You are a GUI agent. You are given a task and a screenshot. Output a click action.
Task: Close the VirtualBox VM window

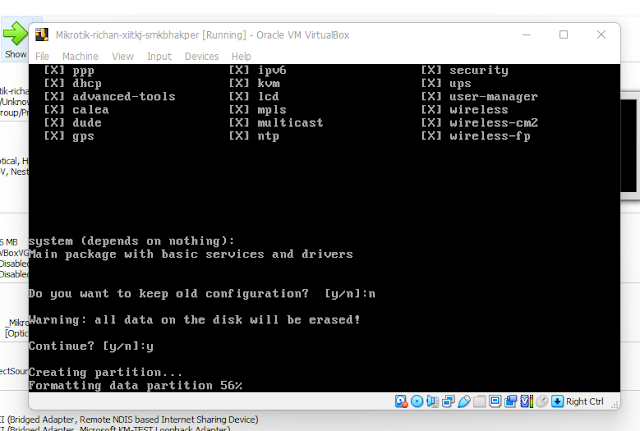[601, 35]
